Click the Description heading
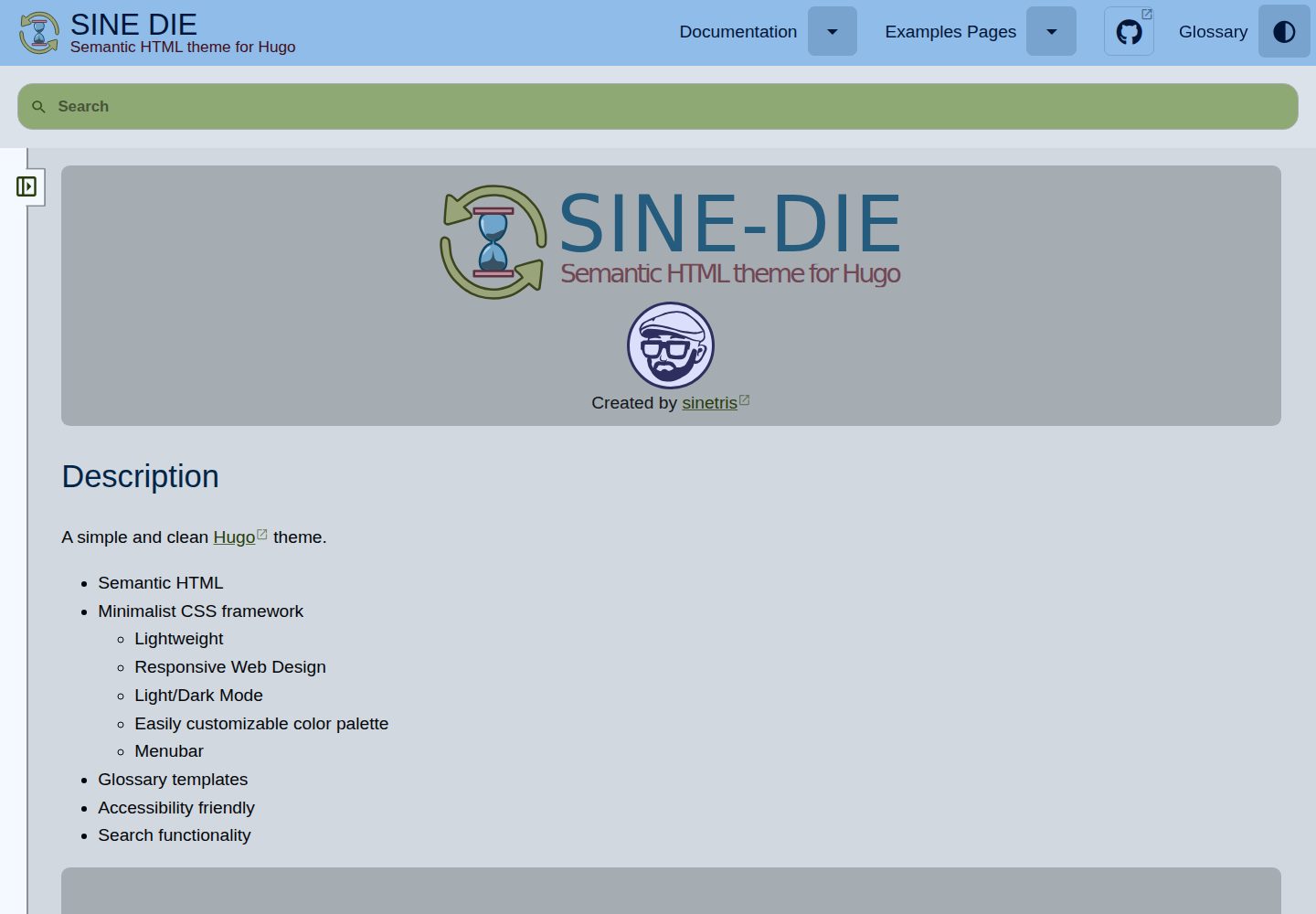Viewport: 1316px width, 914px height. [140, 476]
